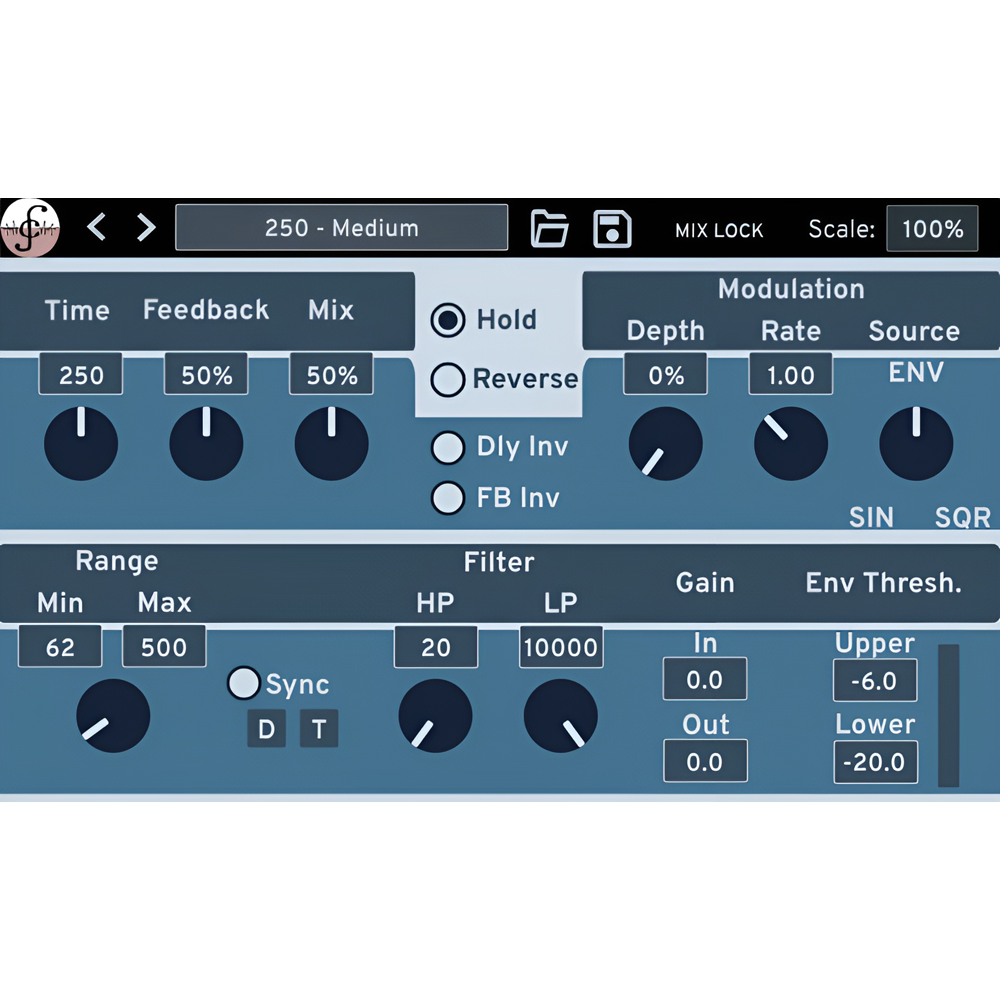Click the MIX LOCK button

pyautogui.click(x=719, y=231)
